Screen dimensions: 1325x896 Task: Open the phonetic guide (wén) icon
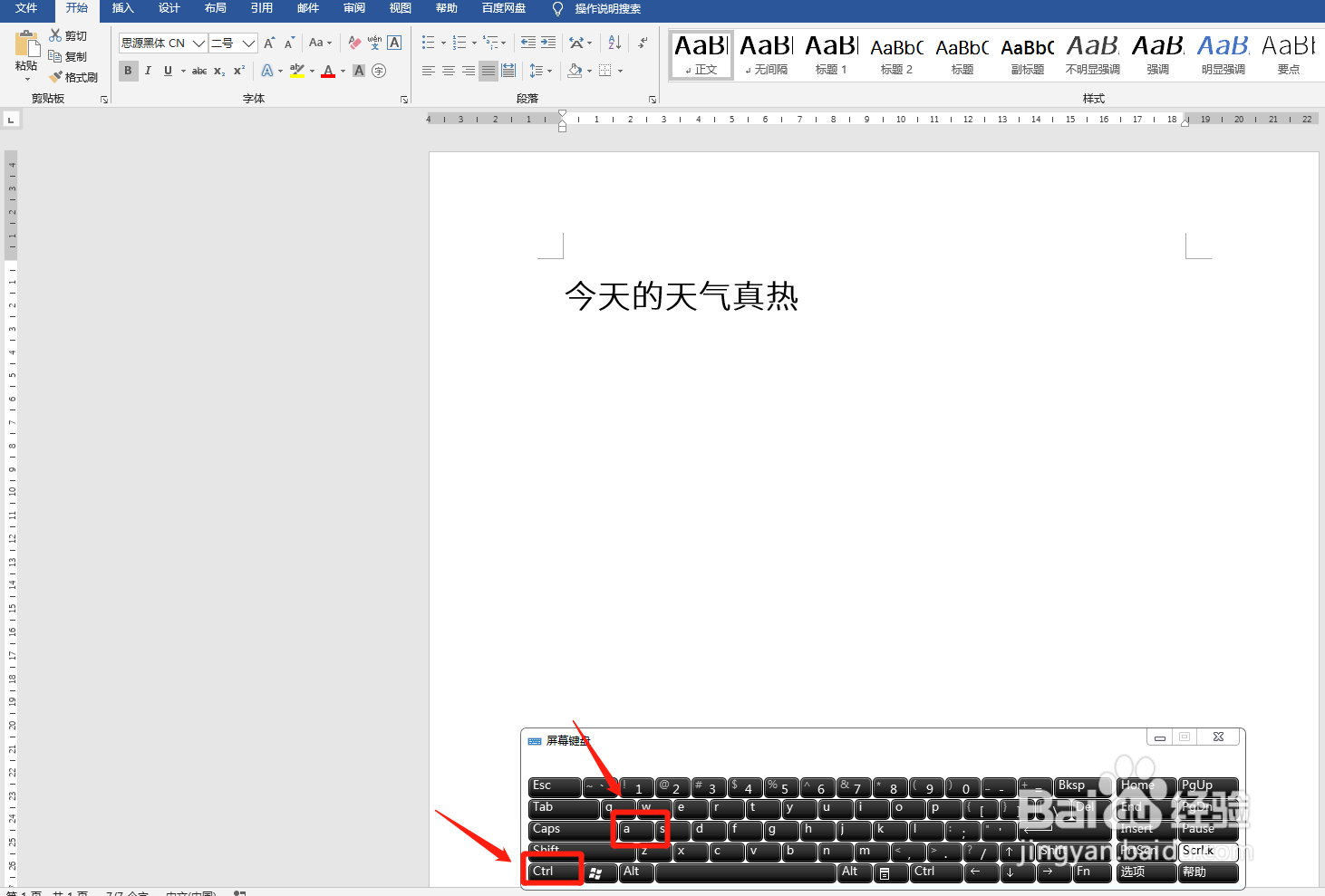tap(372, 42)
